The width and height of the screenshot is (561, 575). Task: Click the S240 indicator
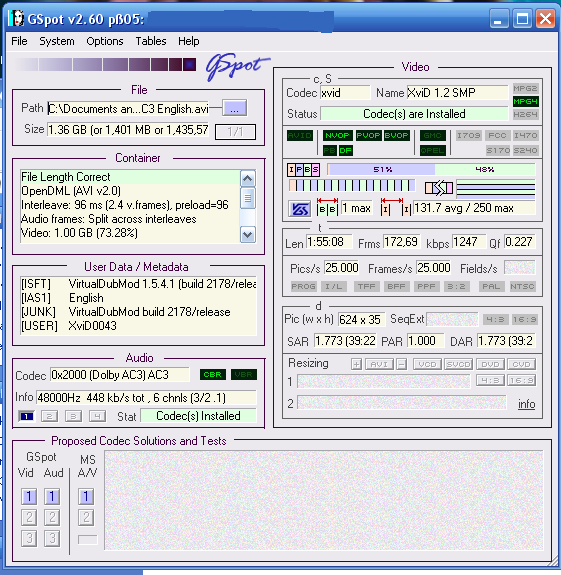coord(525,150)
